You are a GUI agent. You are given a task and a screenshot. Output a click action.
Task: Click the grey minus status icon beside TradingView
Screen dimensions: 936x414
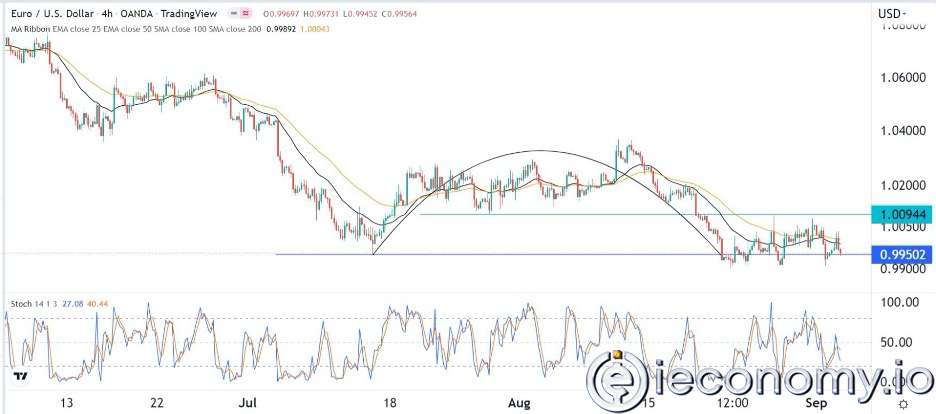pyautogui.click(x=234, y=12)
